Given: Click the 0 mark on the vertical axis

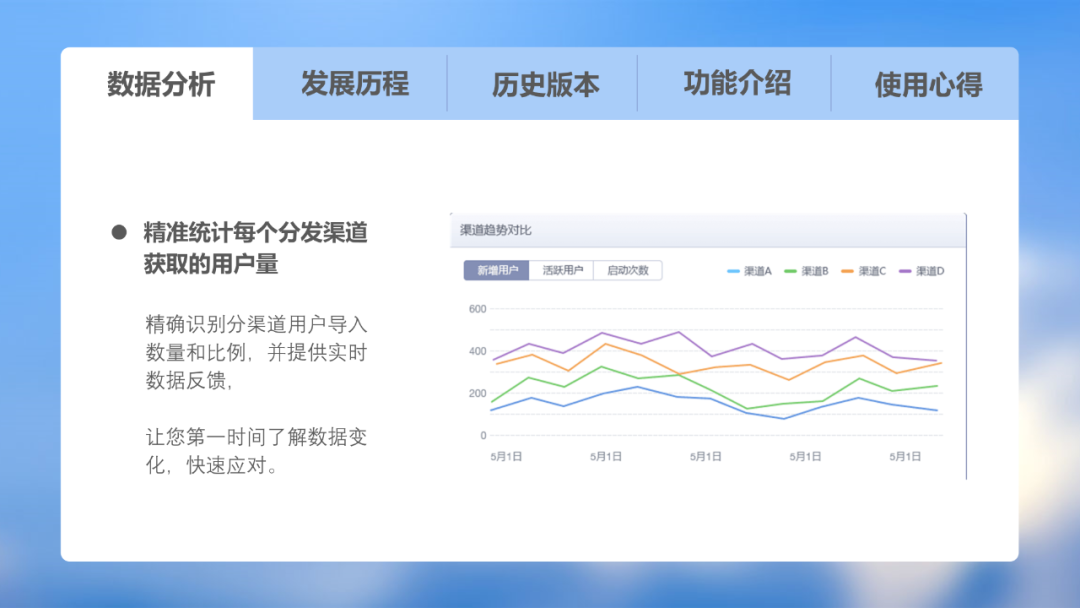Looking at the screenshot, I should tap(481, 434).
